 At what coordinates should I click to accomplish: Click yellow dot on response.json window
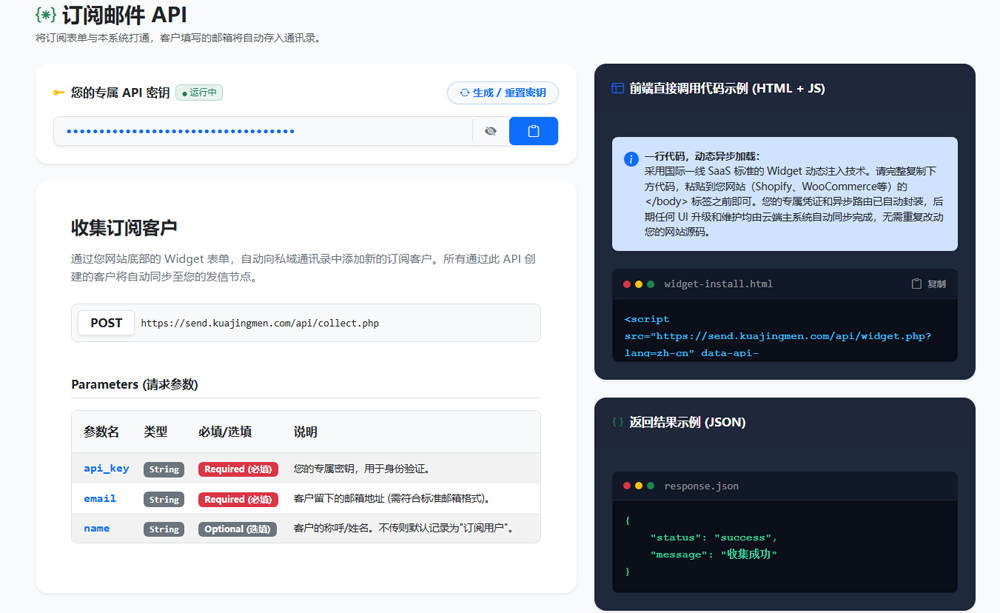pyautogui.click(x=638, y=486)
